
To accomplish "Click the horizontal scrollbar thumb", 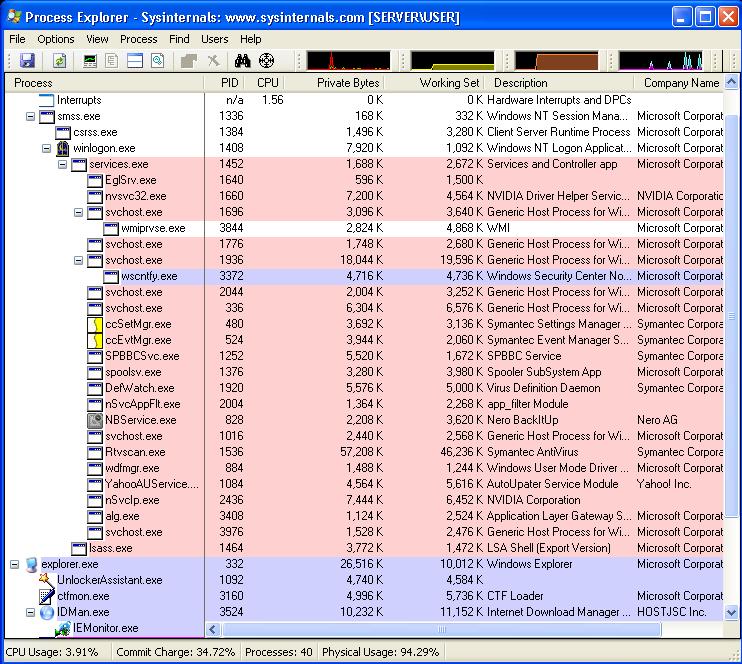I will click(442, 629).
